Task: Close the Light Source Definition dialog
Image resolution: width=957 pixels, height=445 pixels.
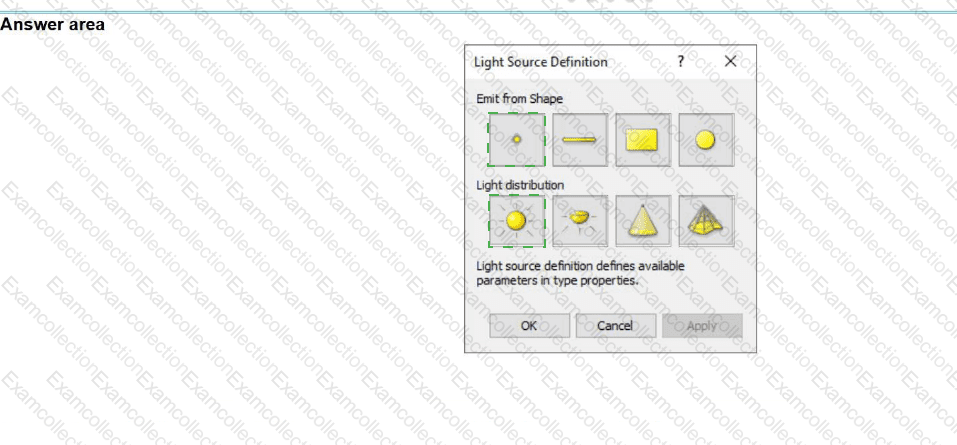Action: tap(730, 61)
